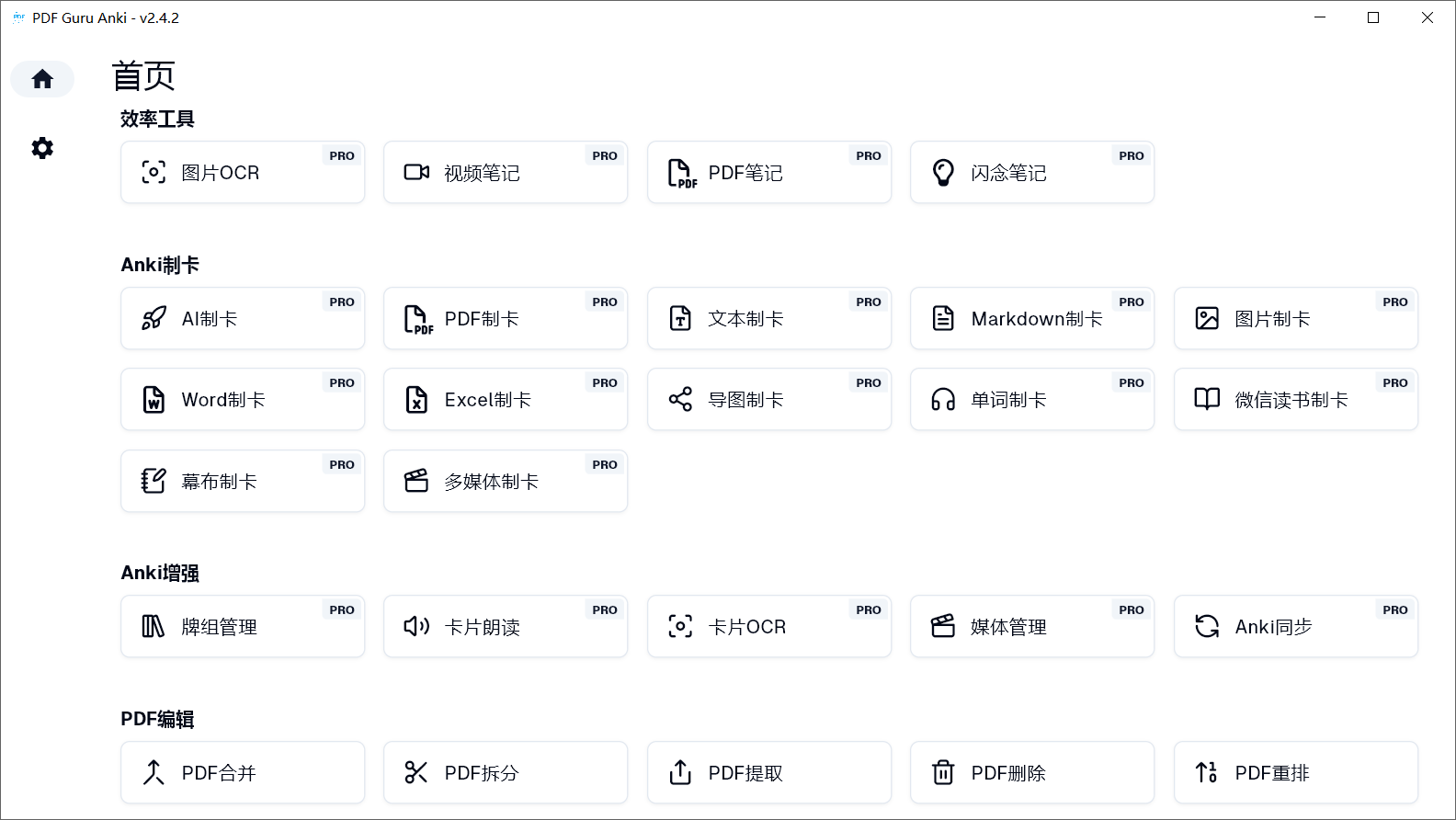The width and height of the screenshot is (1456, 820).
Task: Open the Anki同步 card
Action: click(x=1296, y=626)
